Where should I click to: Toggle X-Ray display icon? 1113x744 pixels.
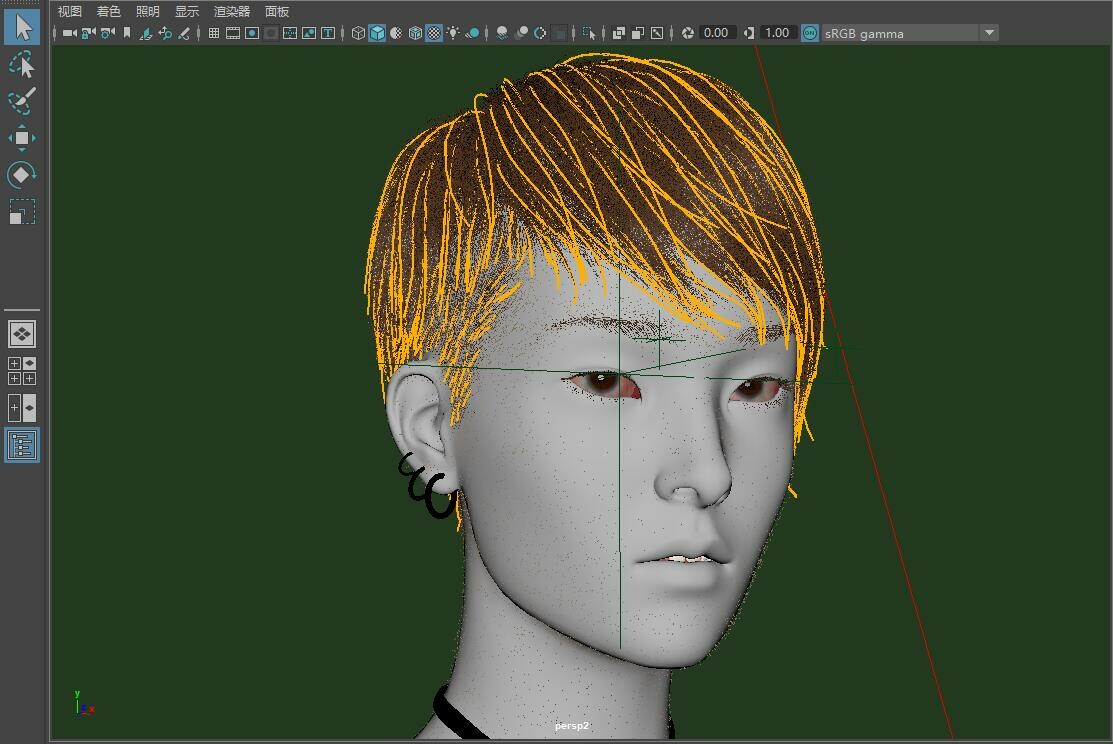coord(619,33)
